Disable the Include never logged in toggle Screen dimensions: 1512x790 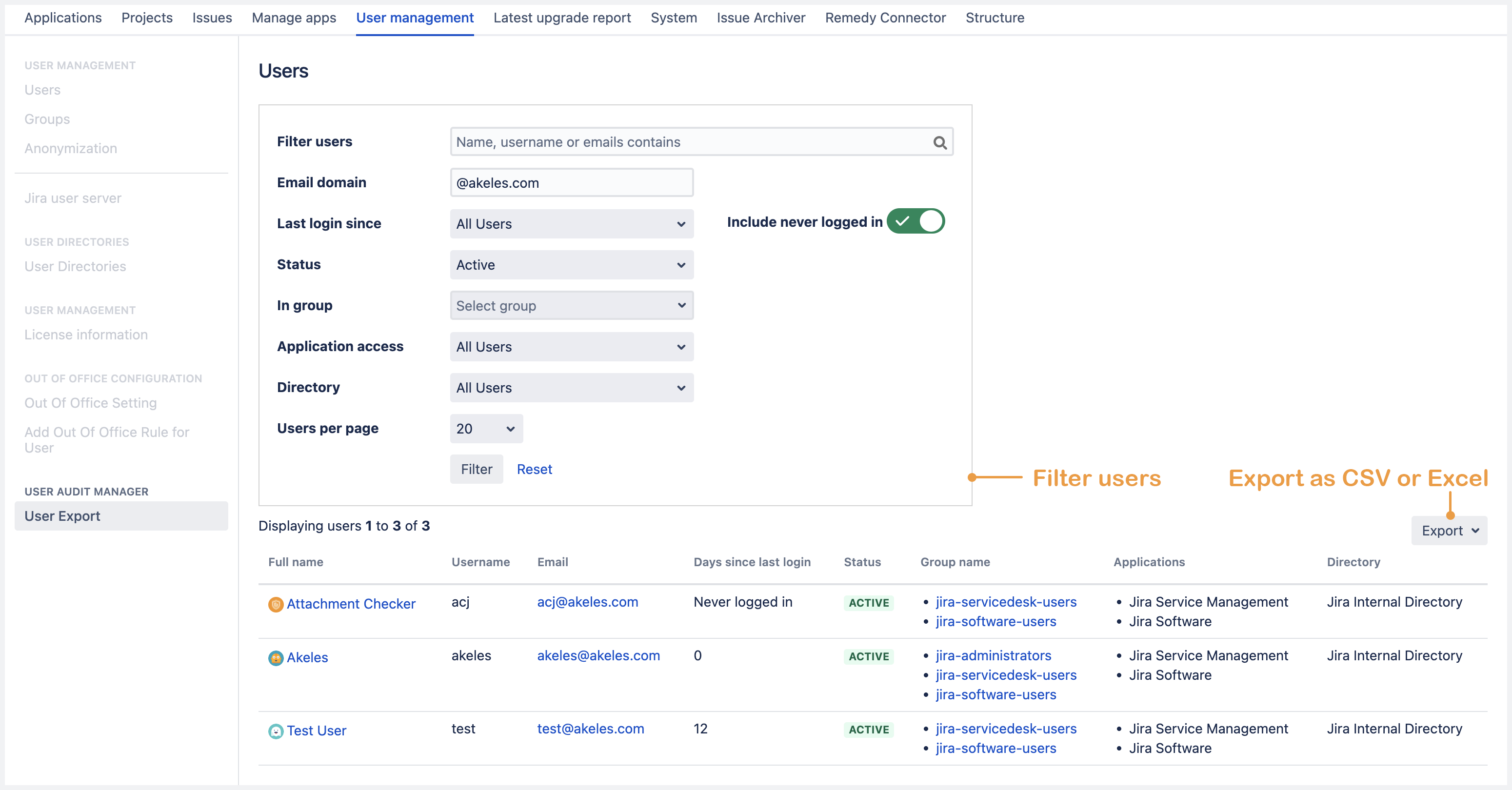pyautogui.click(x=916, y=221)
